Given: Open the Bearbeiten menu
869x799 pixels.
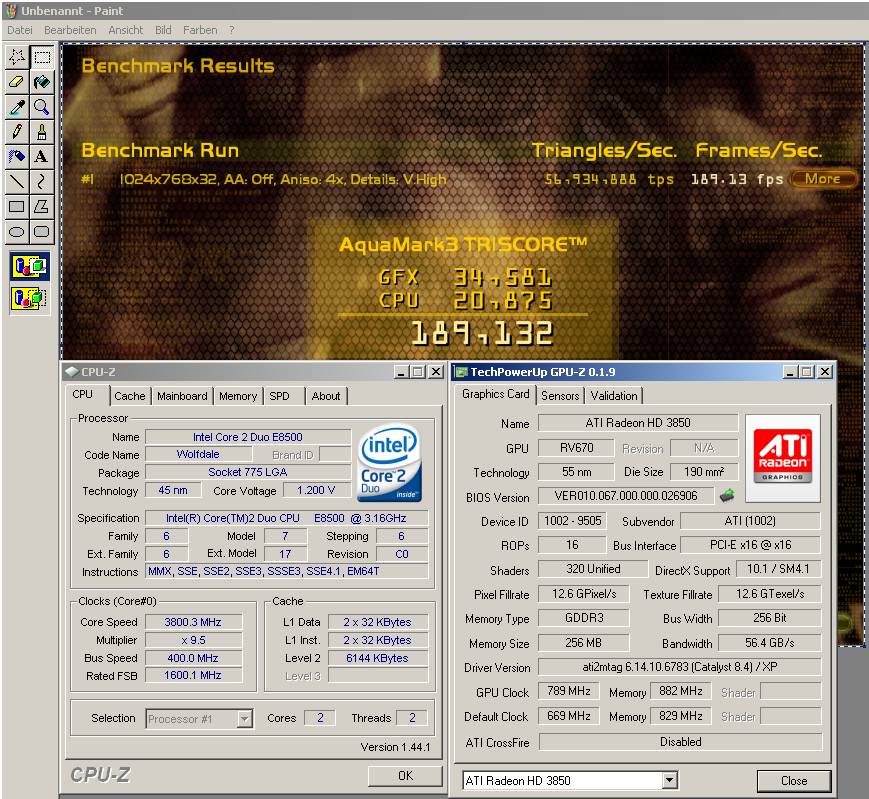Looking at the screenshot, I should (x=70, y=30).
